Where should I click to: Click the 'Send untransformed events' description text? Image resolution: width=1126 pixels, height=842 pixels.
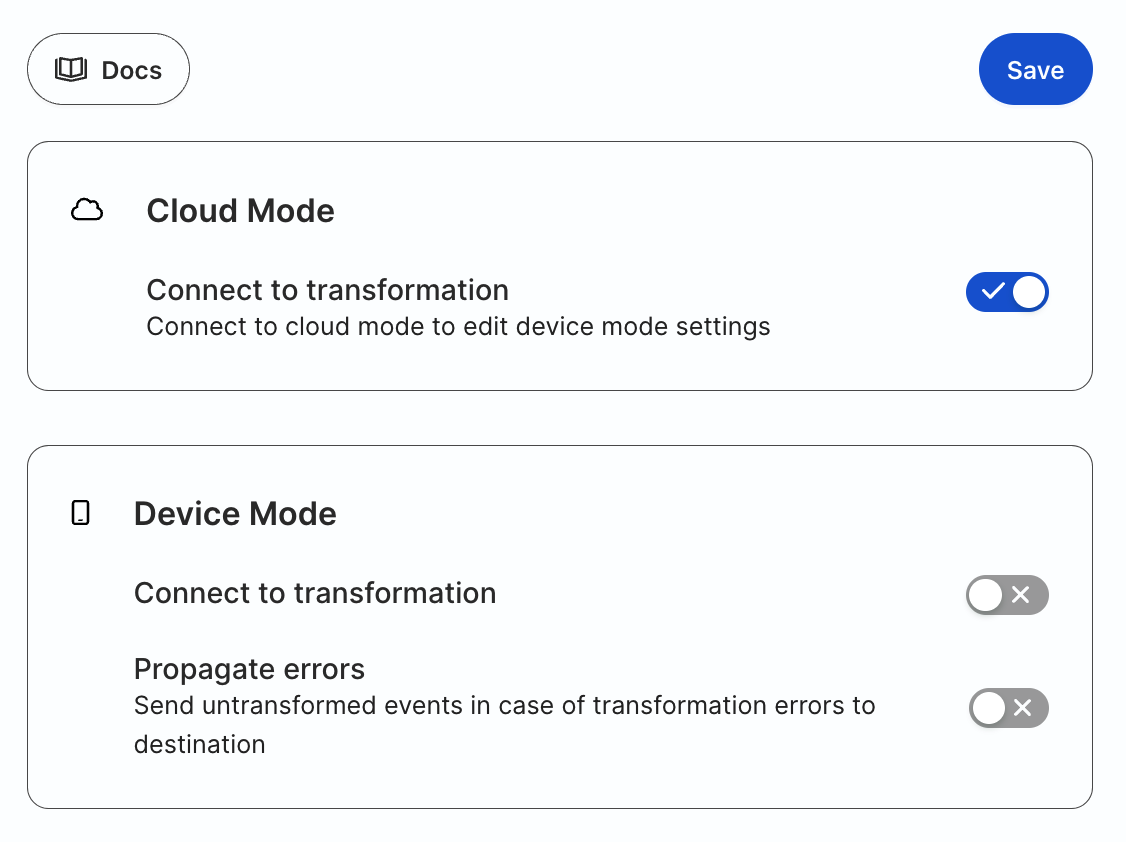(x=504, y=725)
